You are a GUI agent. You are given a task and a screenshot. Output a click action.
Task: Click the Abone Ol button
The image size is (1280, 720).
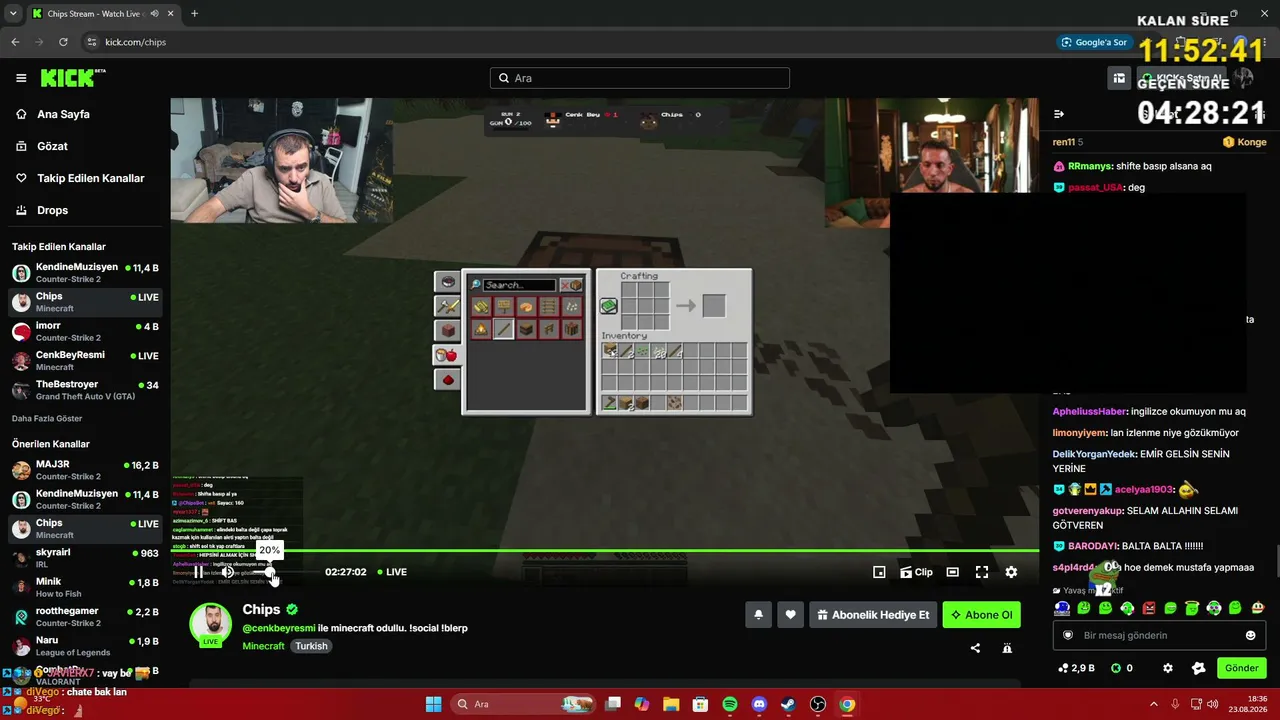click(x=981, y=615)
